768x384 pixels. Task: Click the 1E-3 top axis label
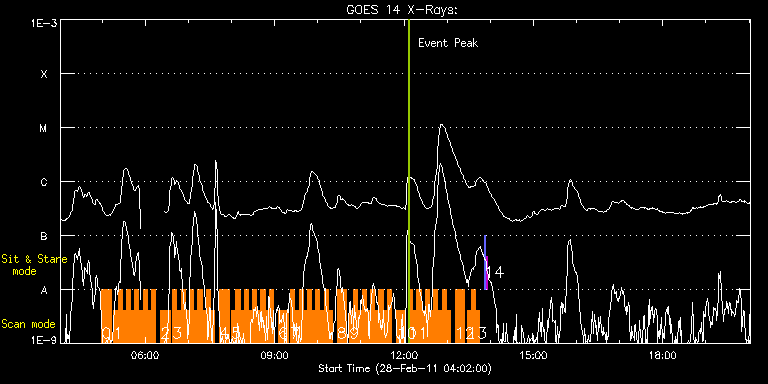[x=44, y=24]
